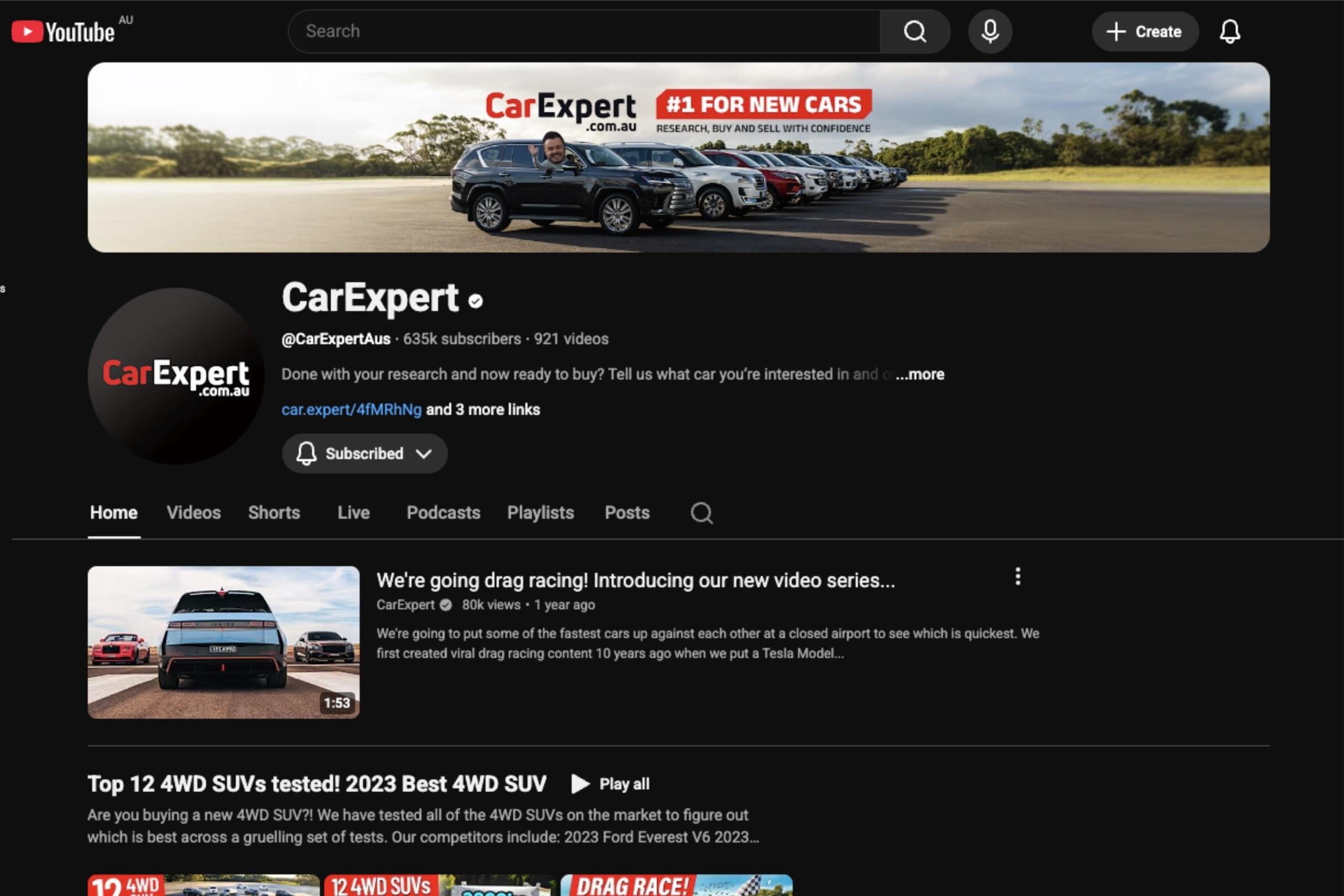Switch to the Videos tab
This screenshot has width=1344, height=896.
point(193,513)
